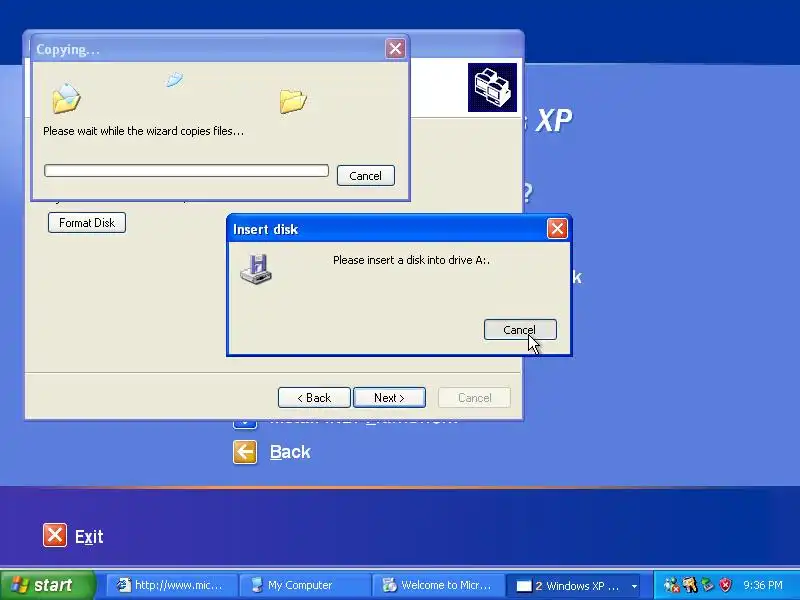Click the destination folder icon in Copying dialog
Screen dimensions: 800x600
[x=293, y=101]
